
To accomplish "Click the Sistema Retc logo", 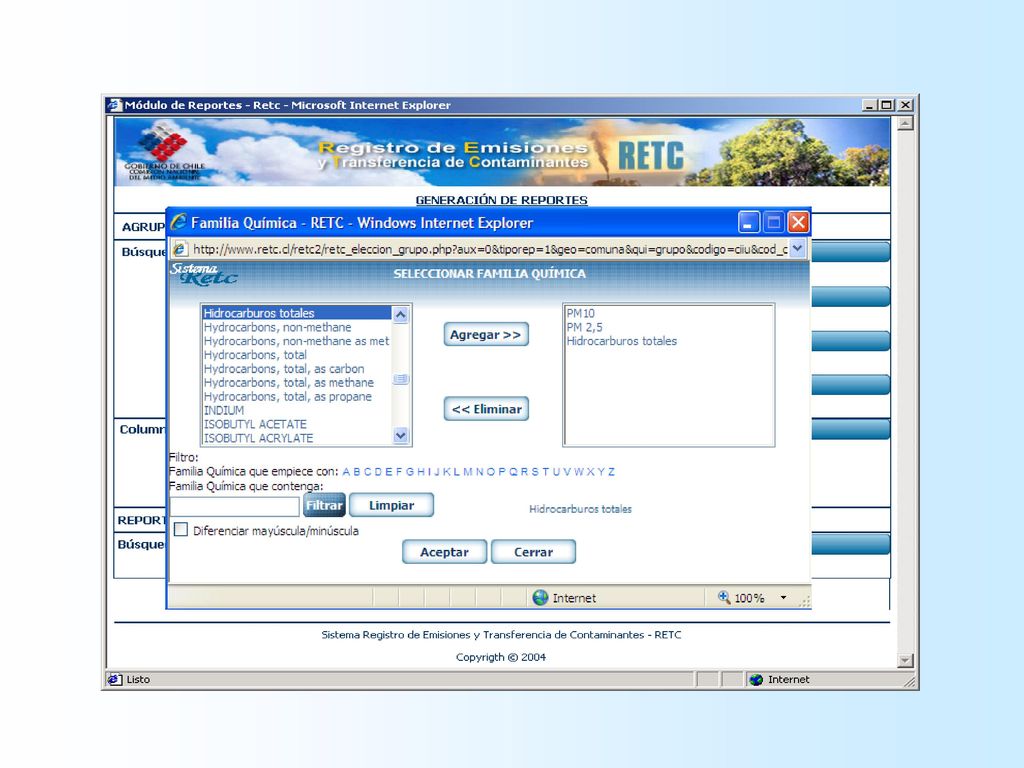I will click(x=203, y=274).
